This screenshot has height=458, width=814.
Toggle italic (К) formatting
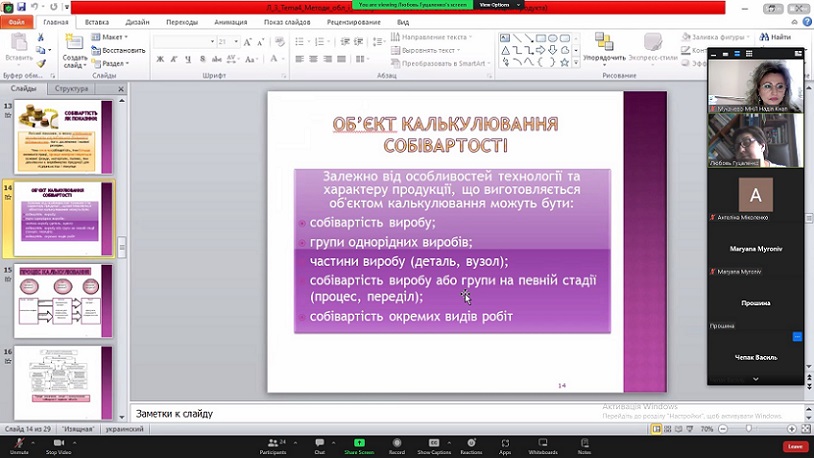[x=174, y=59]
